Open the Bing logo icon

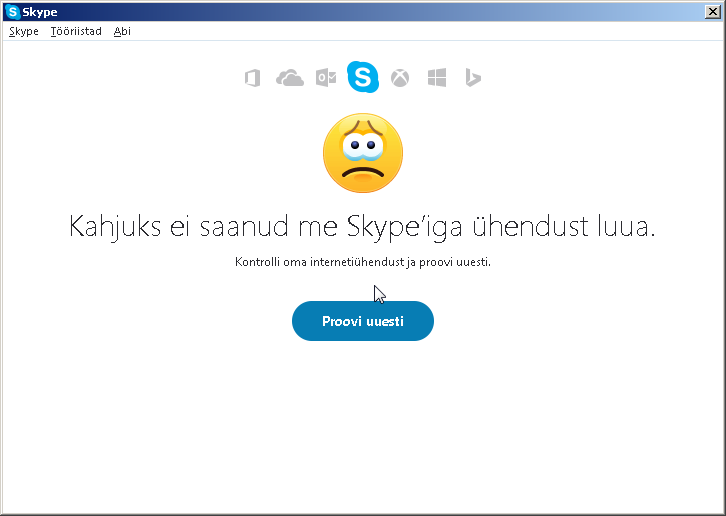[x=473, y=77]
